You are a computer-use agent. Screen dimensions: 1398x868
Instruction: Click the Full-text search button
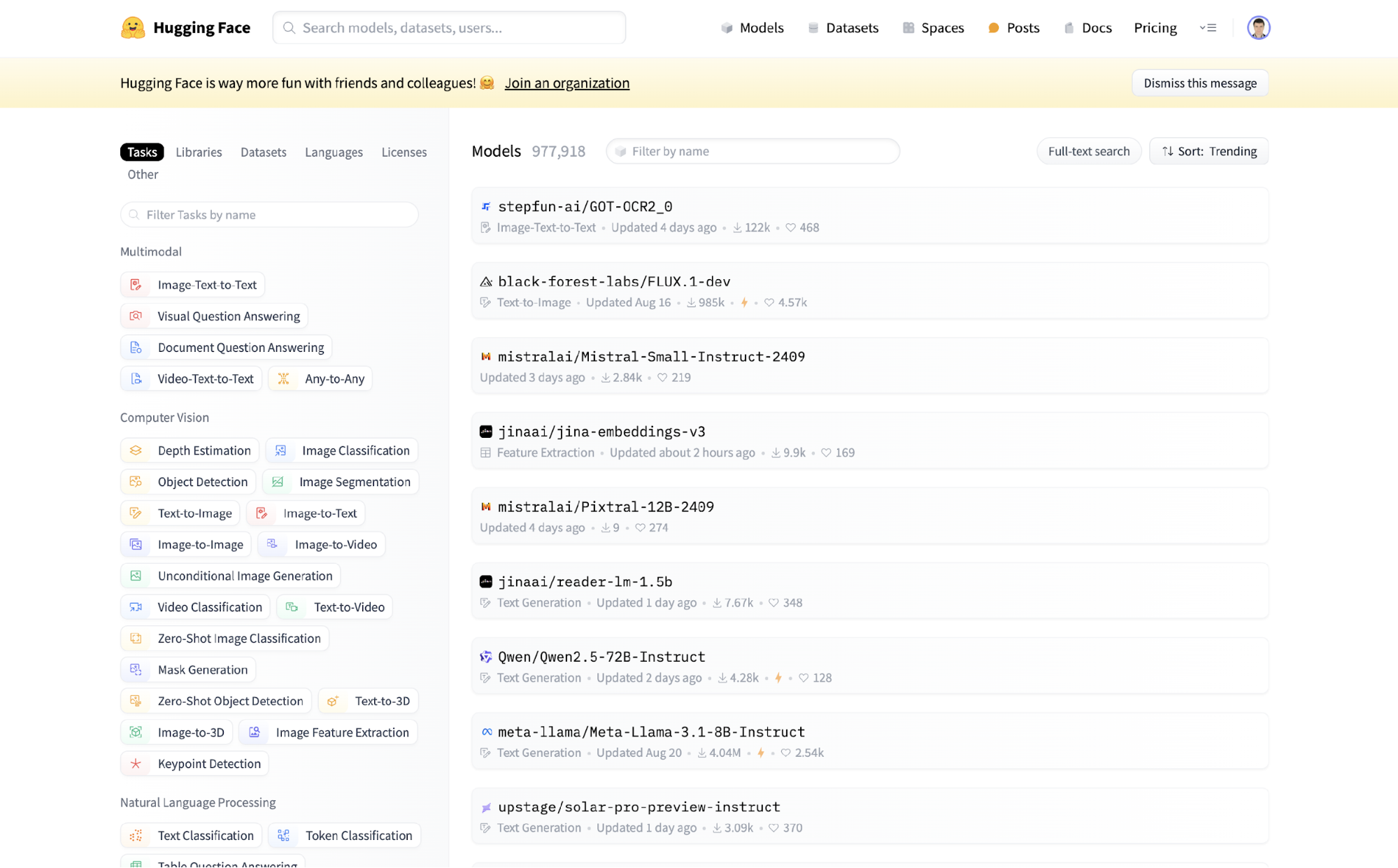coord(1089,151)
